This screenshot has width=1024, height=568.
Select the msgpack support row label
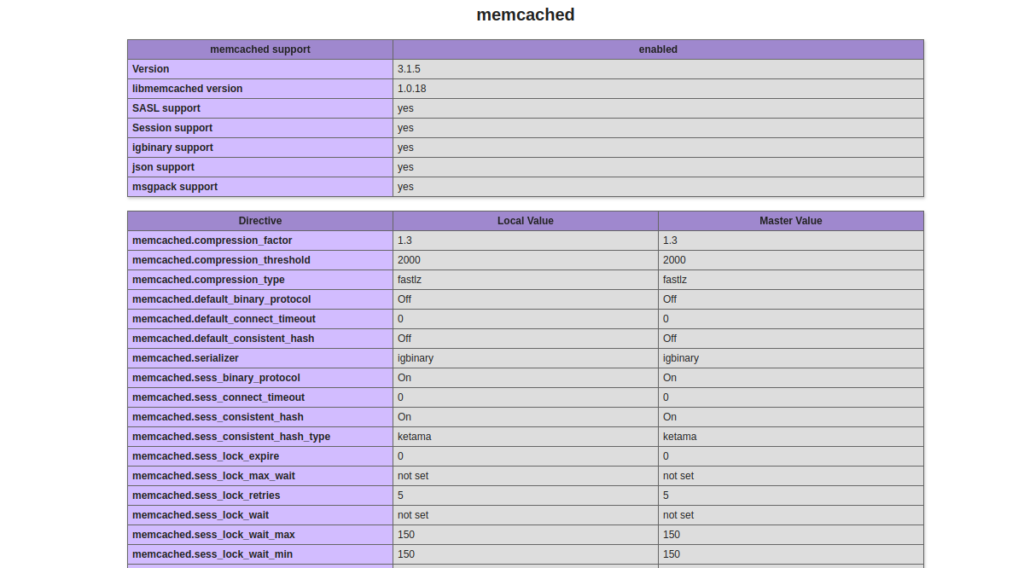click(x=260, y=187)
